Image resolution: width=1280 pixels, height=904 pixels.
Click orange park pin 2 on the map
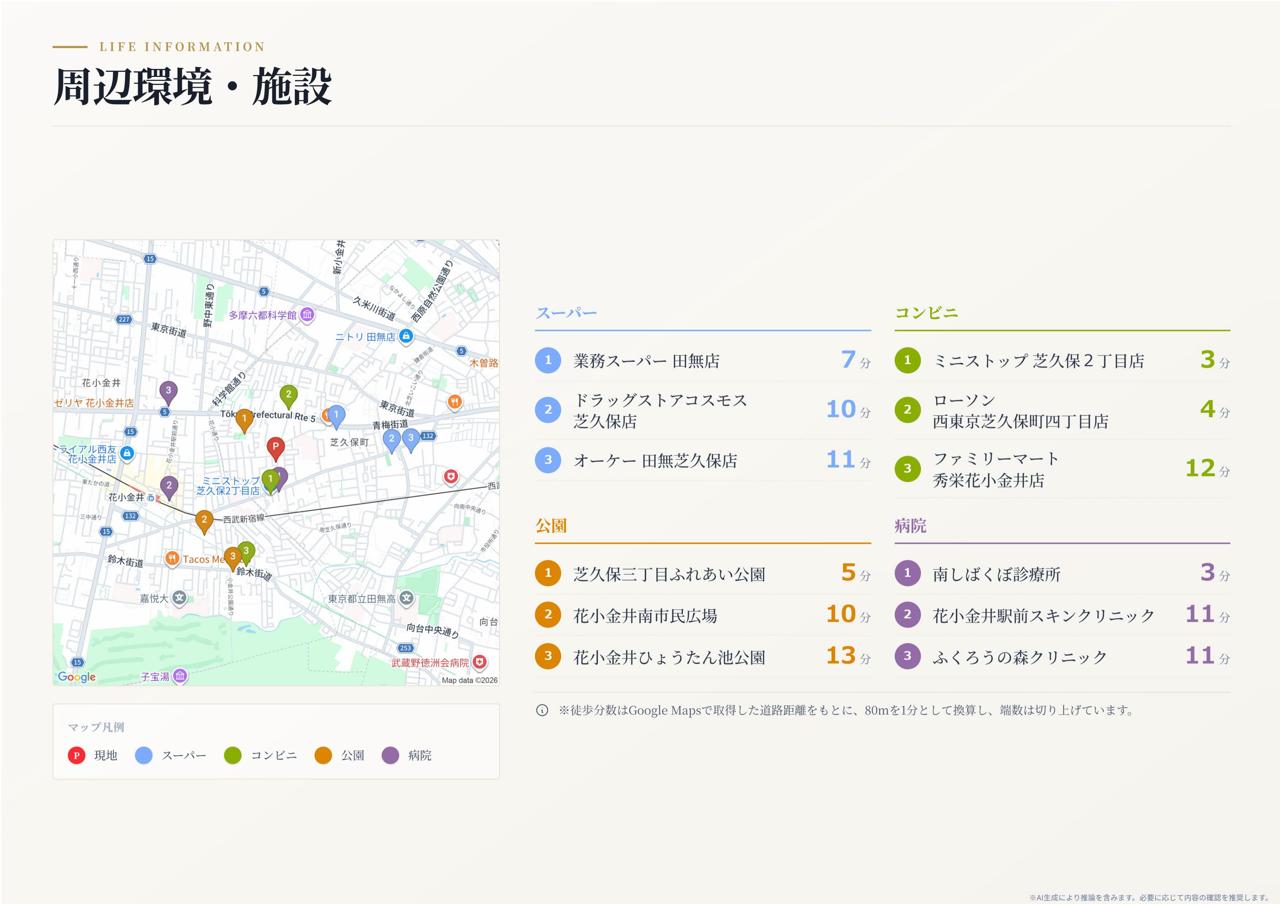[204, 521]
